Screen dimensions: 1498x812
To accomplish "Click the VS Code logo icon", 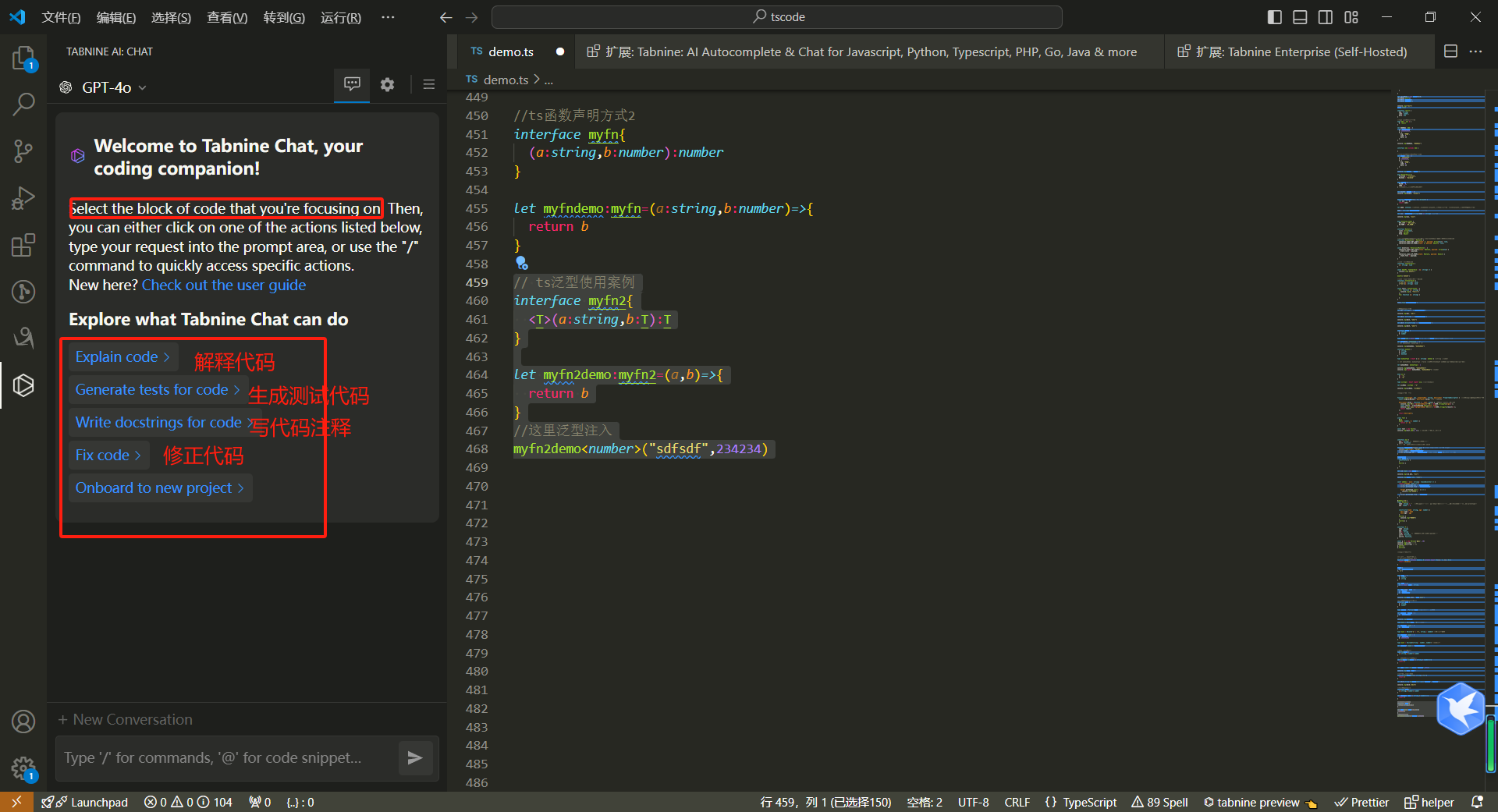I will pyautogui.click(x=17, y=17).
